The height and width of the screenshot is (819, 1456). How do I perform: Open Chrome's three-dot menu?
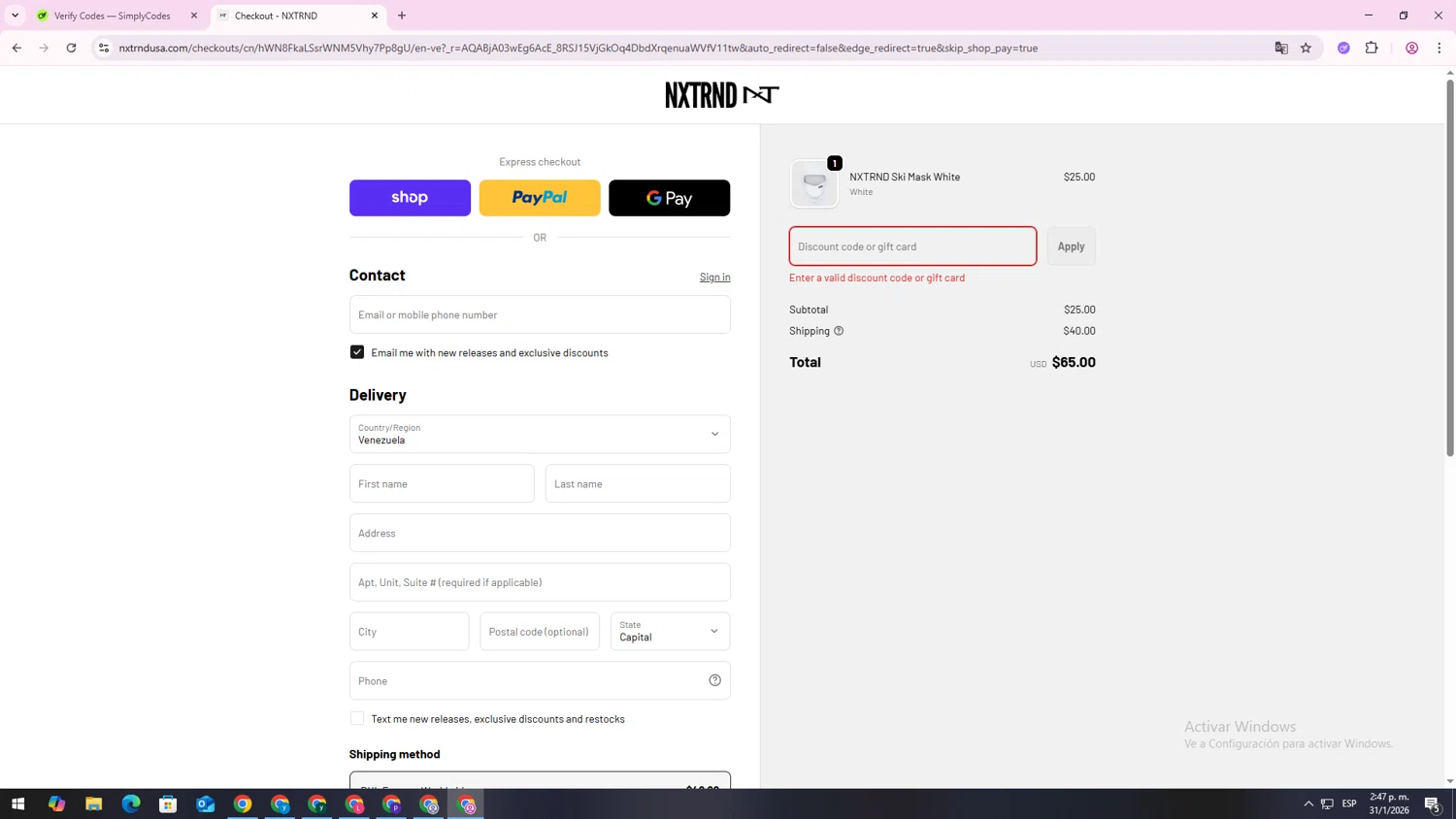click(x=1439, y=48)
